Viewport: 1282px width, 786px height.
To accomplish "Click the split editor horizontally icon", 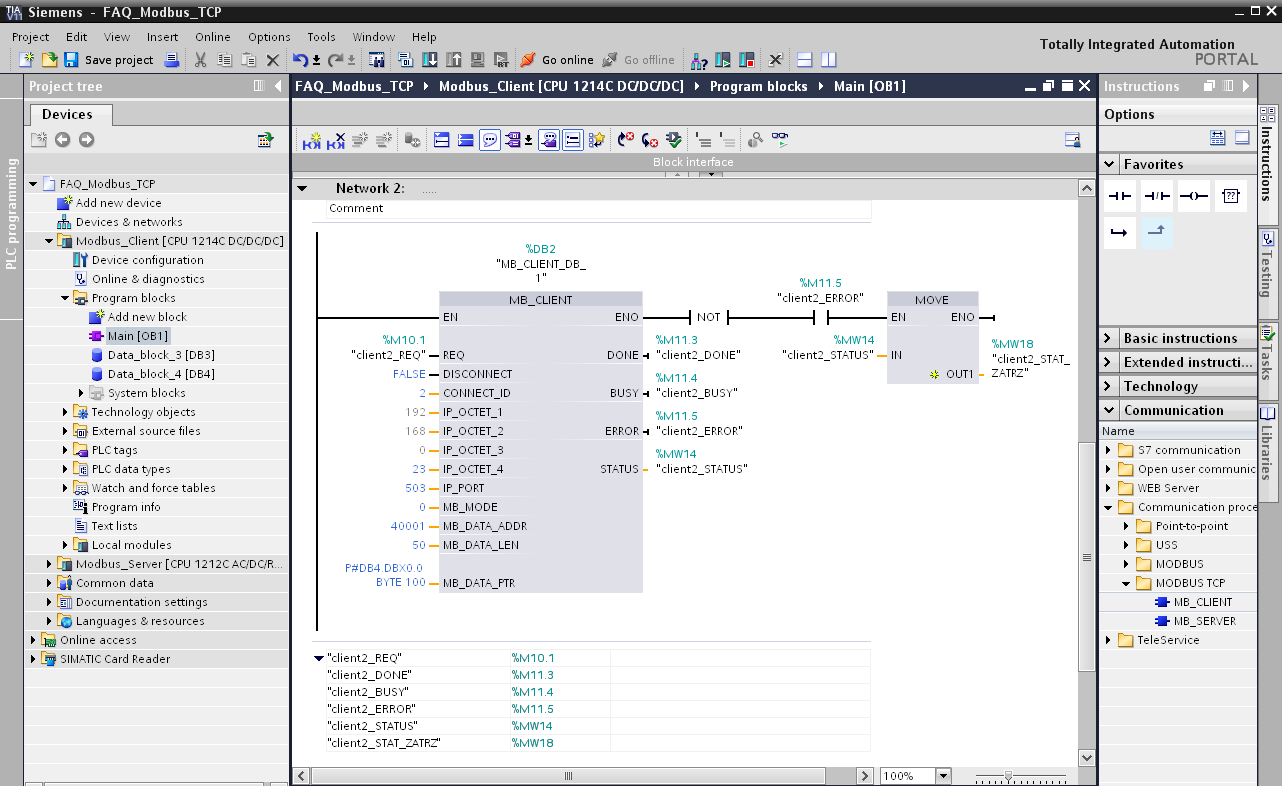I will tap(804, 60).
